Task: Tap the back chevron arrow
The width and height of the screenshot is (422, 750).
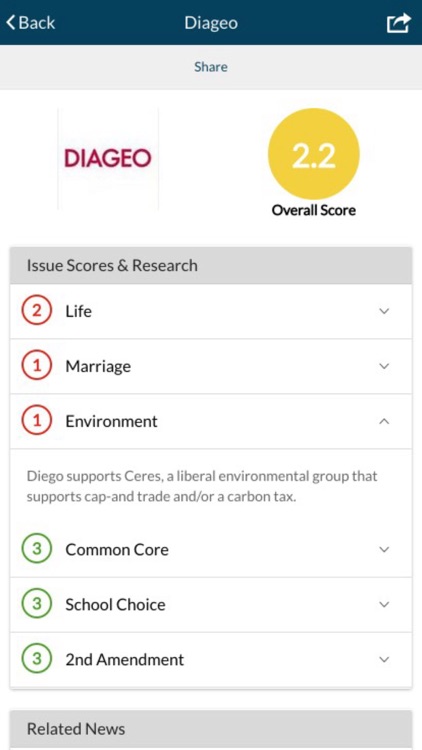Action: 11,22
